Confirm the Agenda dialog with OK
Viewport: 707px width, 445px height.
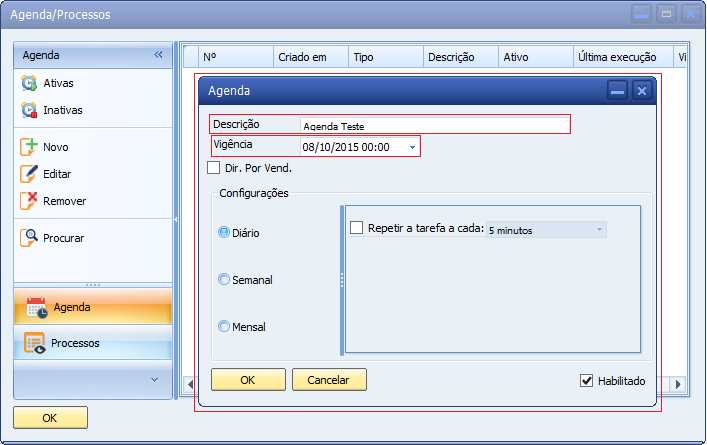click(248, 380)
